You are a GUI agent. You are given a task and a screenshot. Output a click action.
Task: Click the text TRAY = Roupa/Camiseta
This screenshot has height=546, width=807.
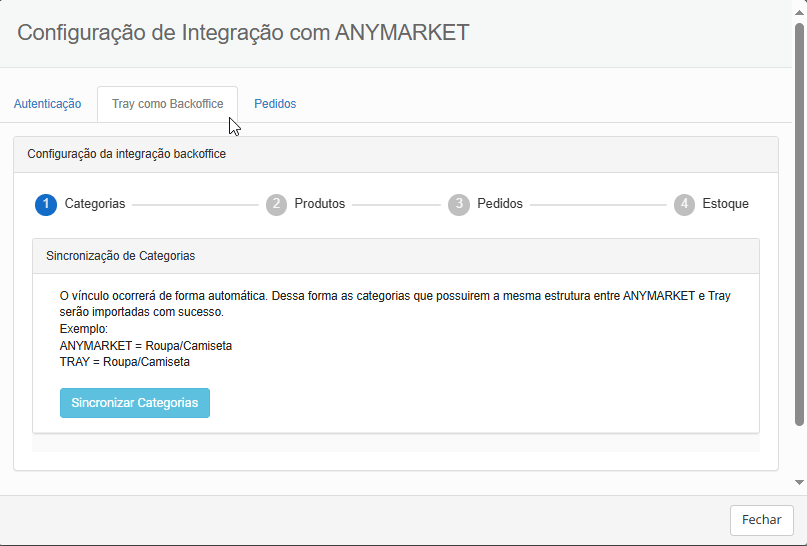pos(125,362)
